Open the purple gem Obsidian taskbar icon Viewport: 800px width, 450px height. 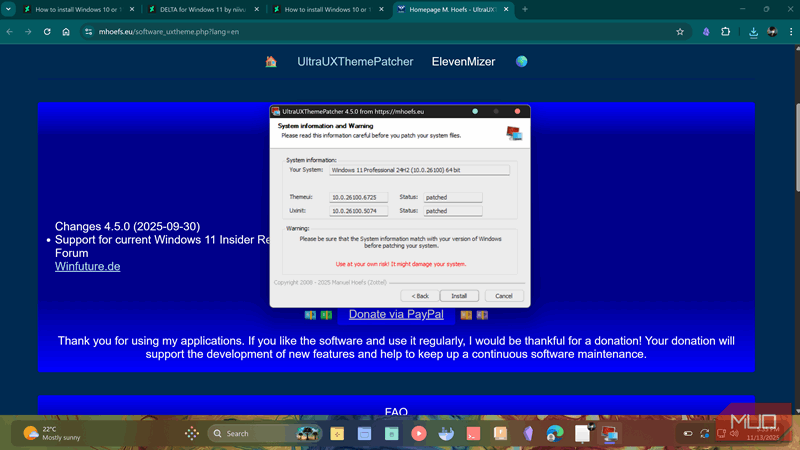[528, 434]
